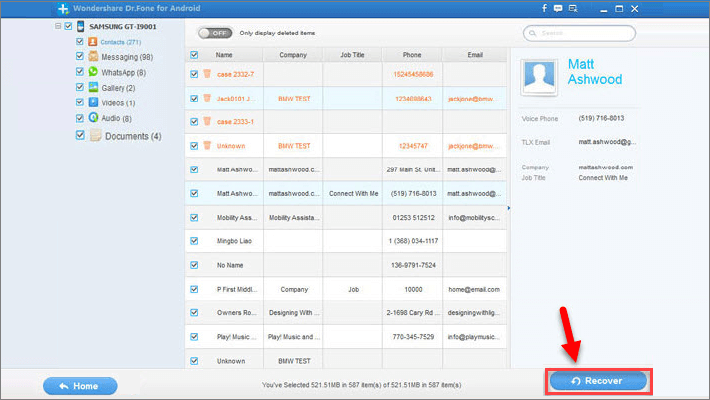
Task: Click trash icon beside orange Unknown contact
Action: (x=207, y=145)
